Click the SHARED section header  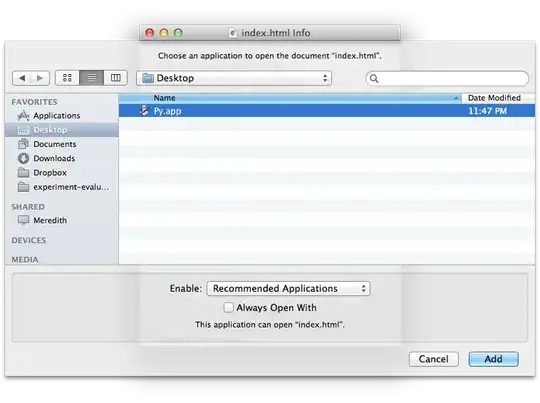[x=28, y=207]
